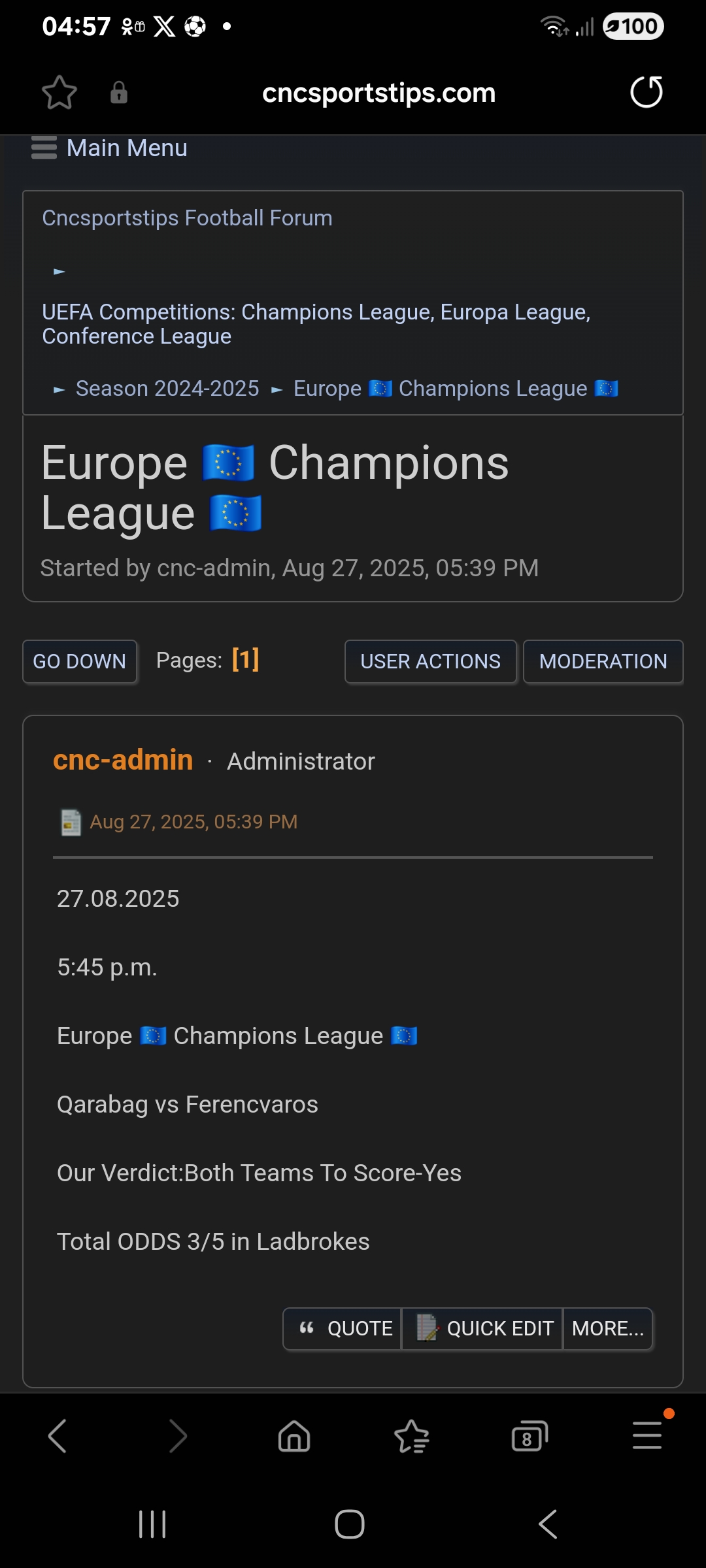Expand the More... post options
Image resolution: width=706 pixels, height=1568 pixels.
tap(608, 1328)
